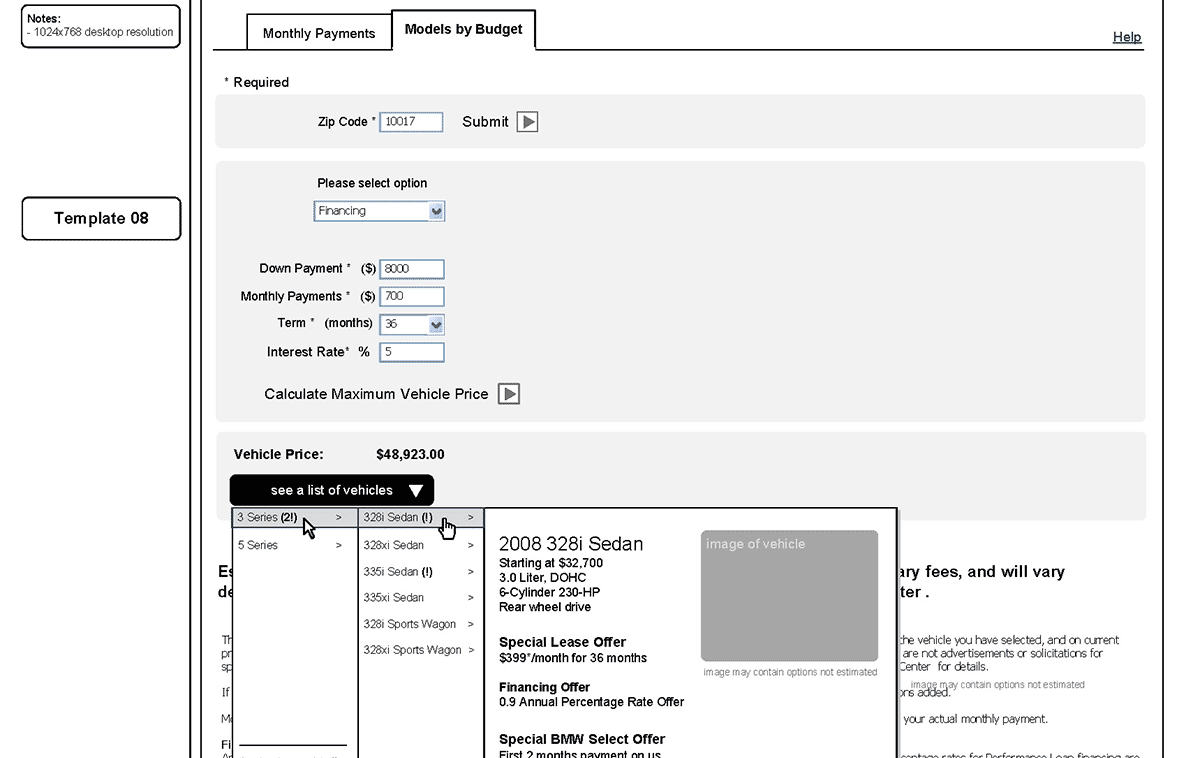
Task: Click in the Zip Code field
Action: point(411,122)
